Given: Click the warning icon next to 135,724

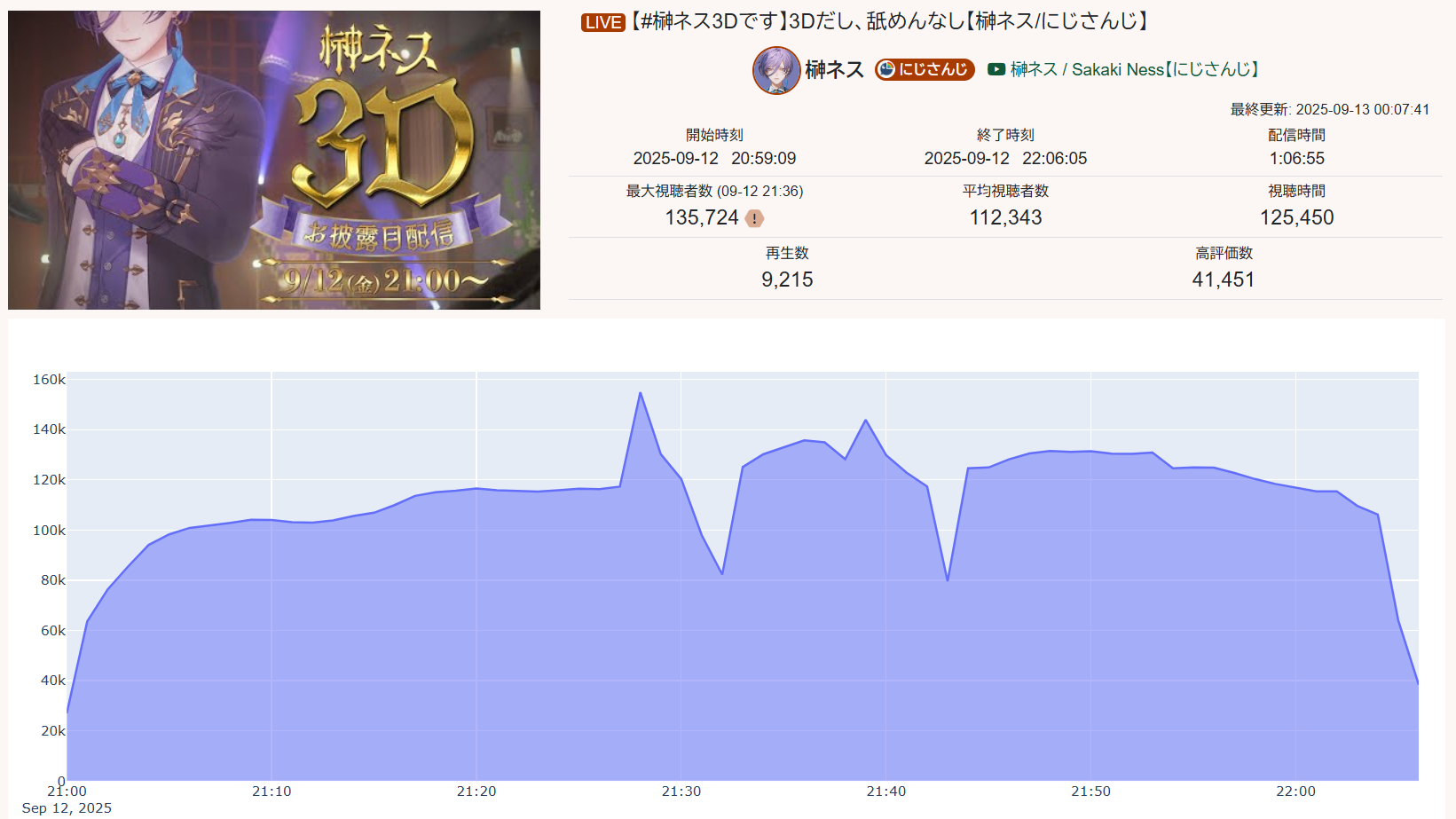Looking at the screenshot, I should 754,218.
